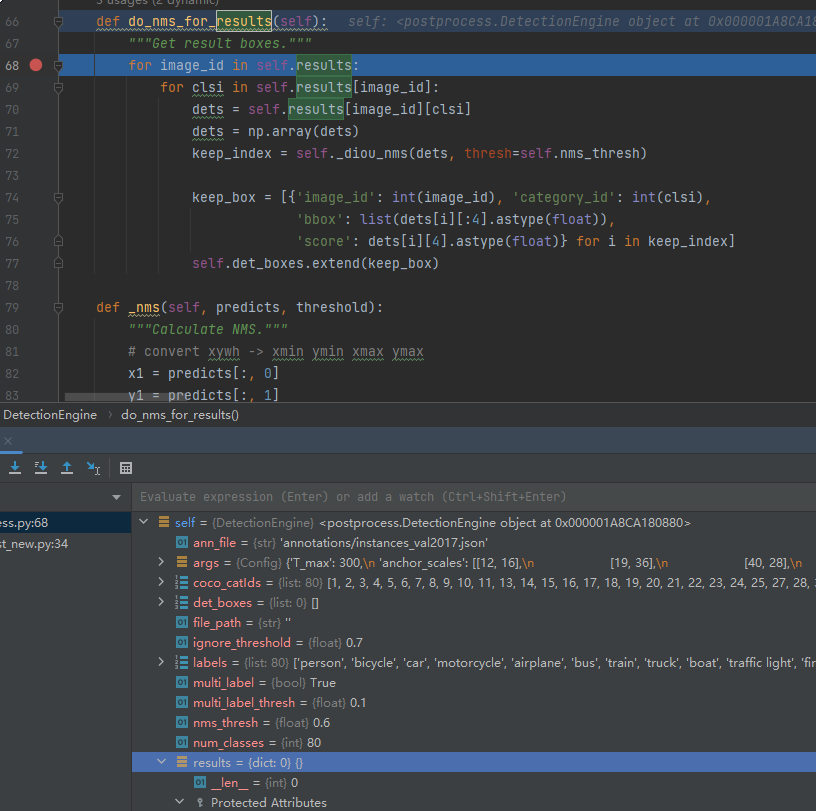Fold the _nms function at line 79
The height and width of the screenshot is (811, 816).
58,307
